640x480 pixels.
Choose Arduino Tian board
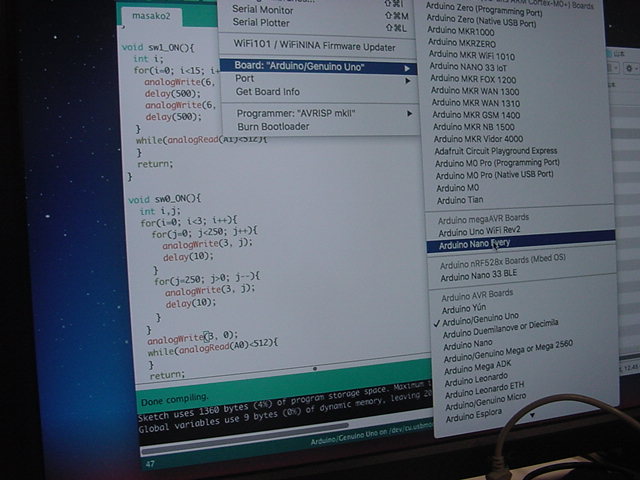(x=460, y=200)
